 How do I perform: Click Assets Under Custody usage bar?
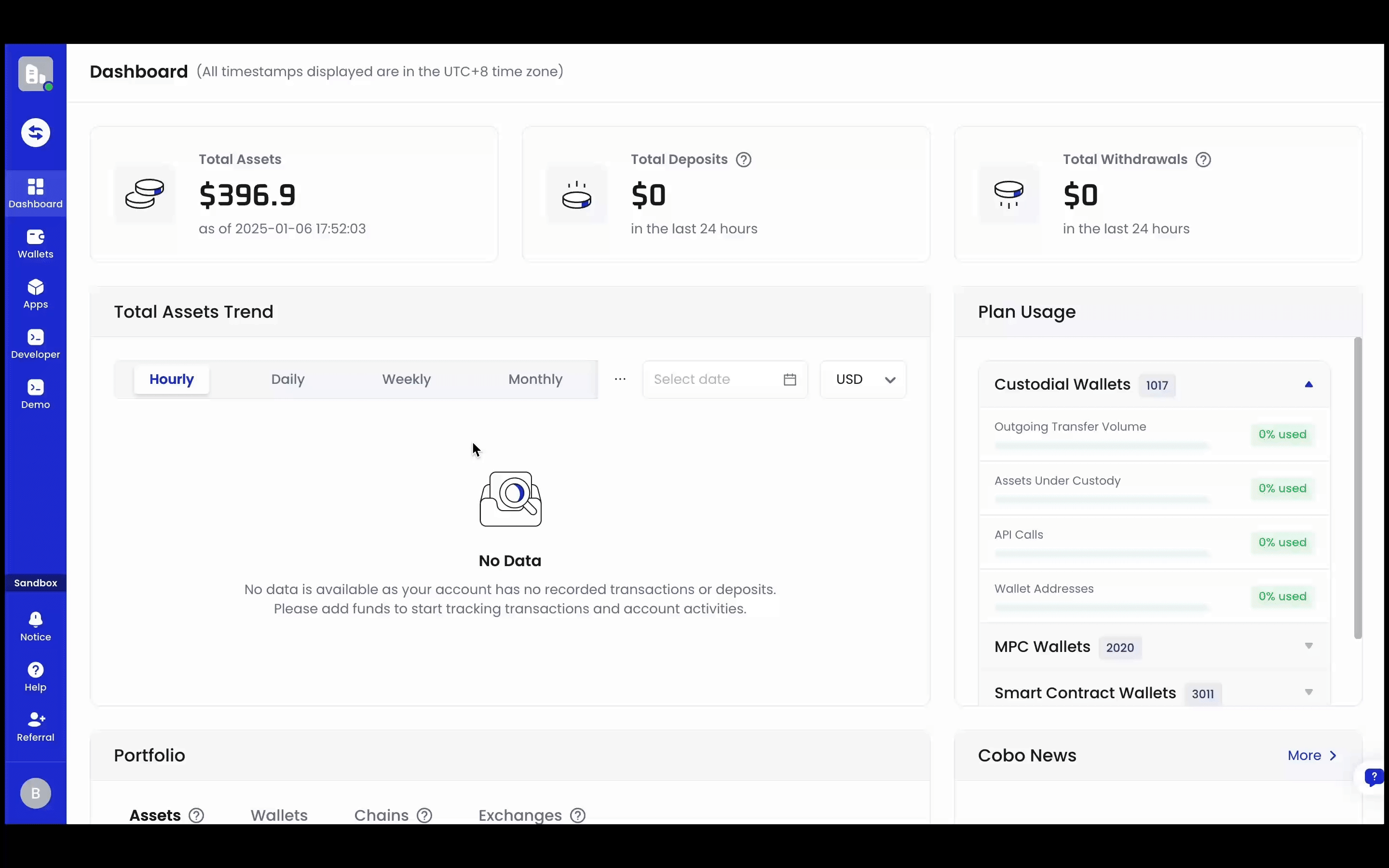point(1102,500)
